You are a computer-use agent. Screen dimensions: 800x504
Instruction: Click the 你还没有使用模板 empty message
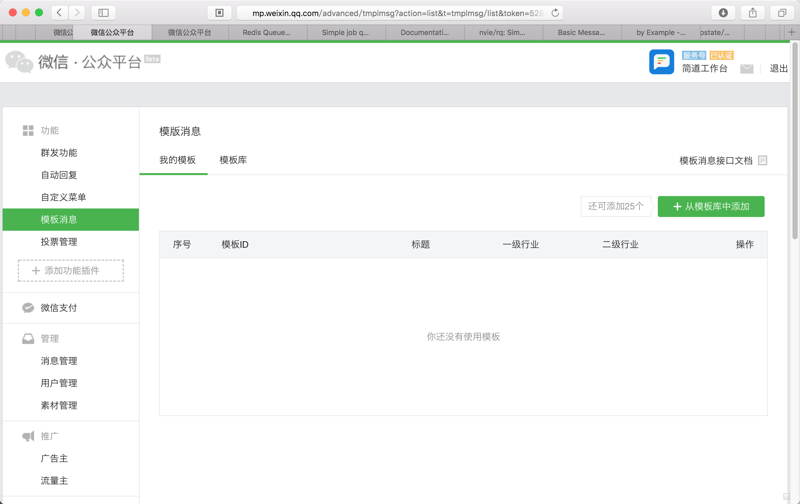tap(463, 337)
